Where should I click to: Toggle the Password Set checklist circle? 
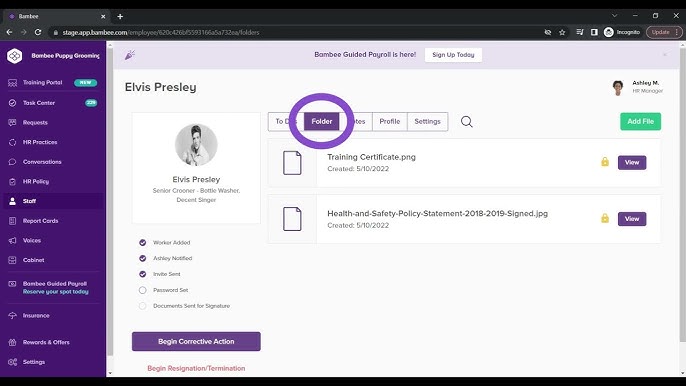click(x=143, y=290)
